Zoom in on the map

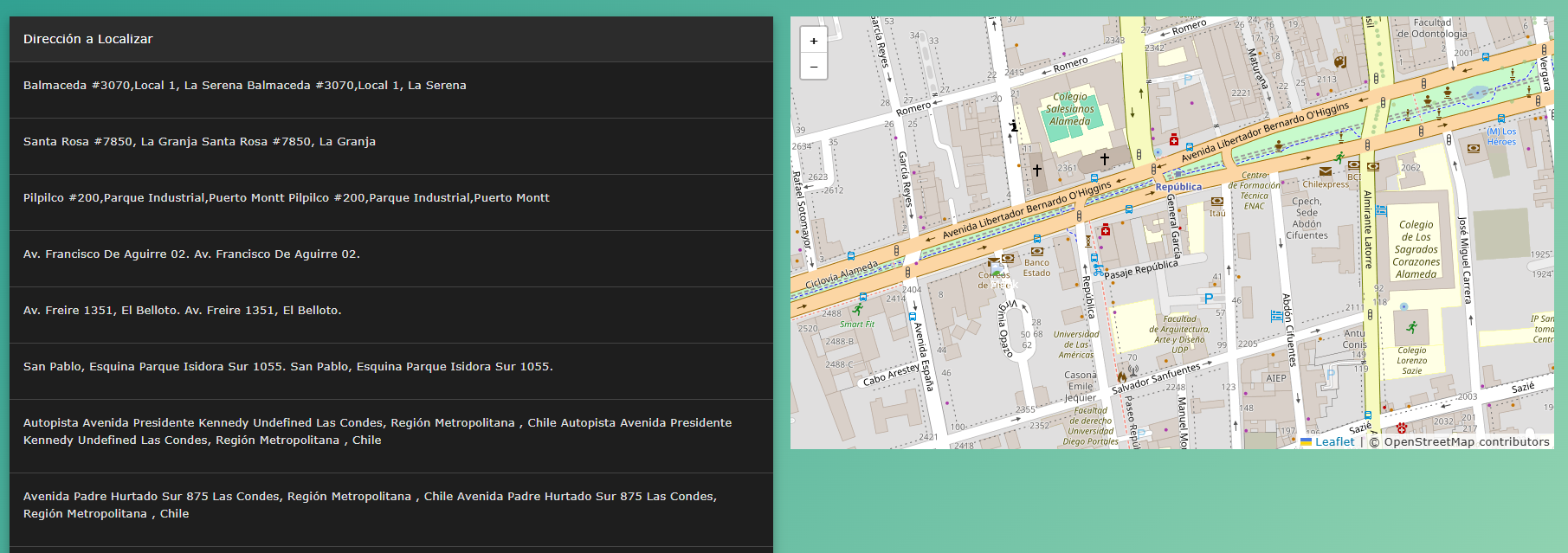coord(814,41)
